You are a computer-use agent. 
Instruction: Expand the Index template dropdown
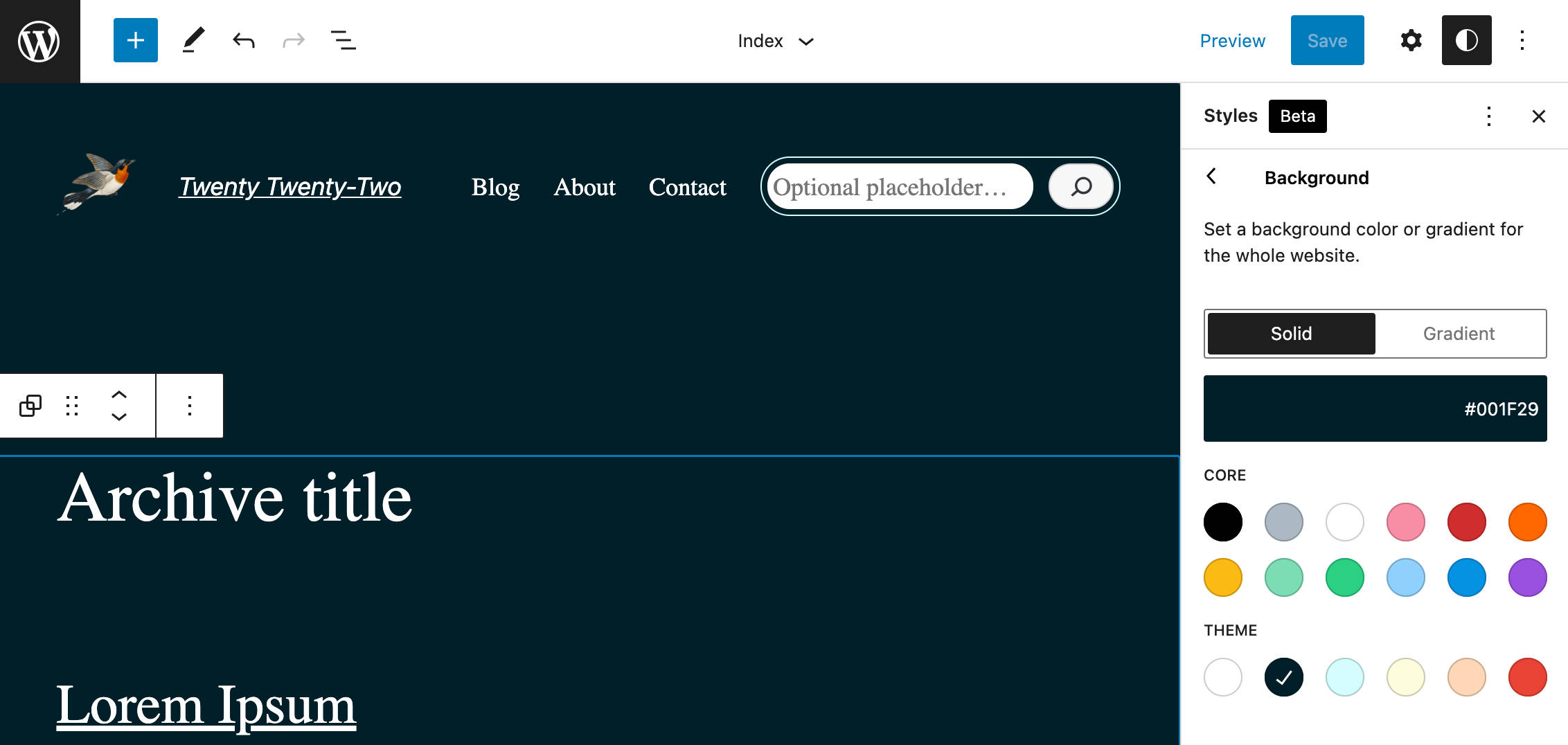[776, 41]
